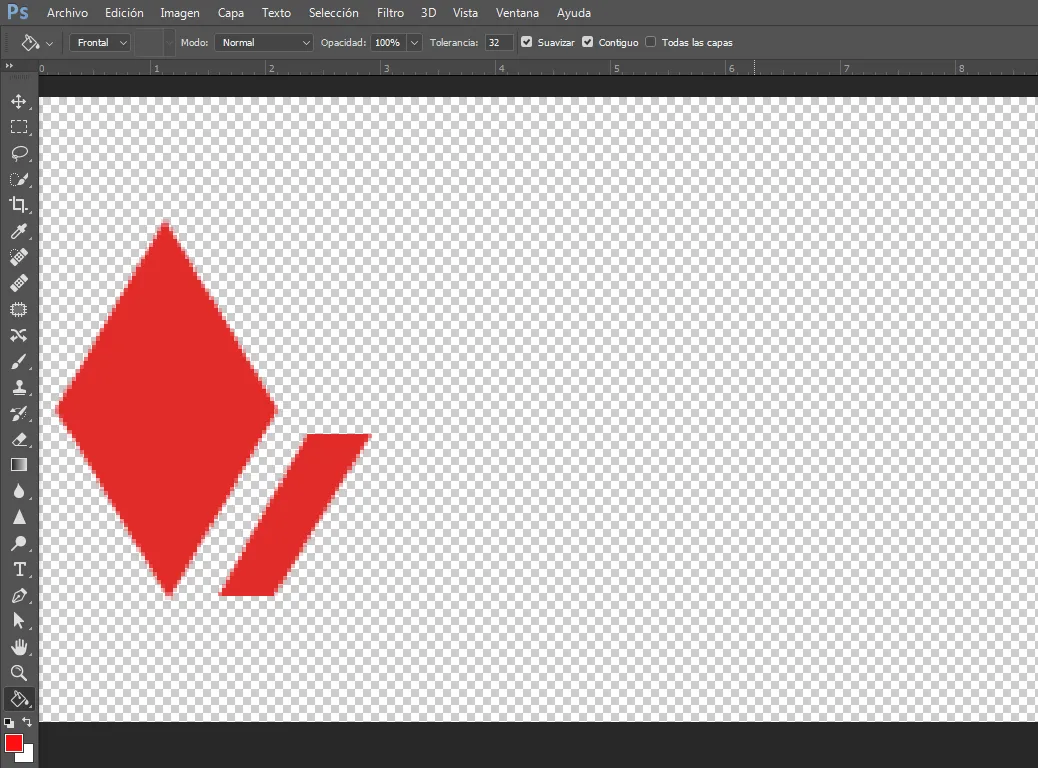Select the Clone Stamp tool
Viewport: 1038px width, 768px height.
click(19, 387)
